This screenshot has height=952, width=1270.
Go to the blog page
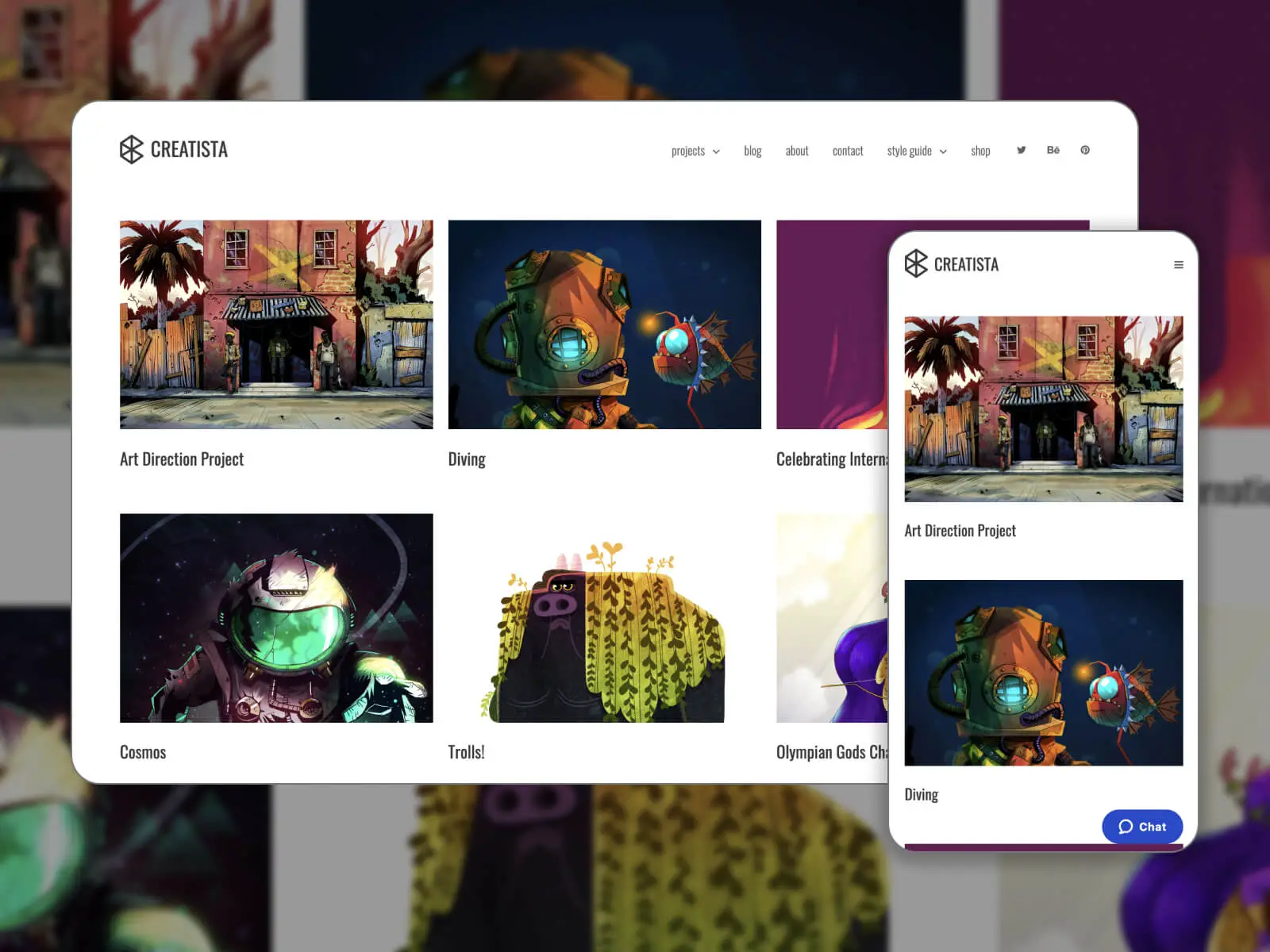click(x=752, y=151)
